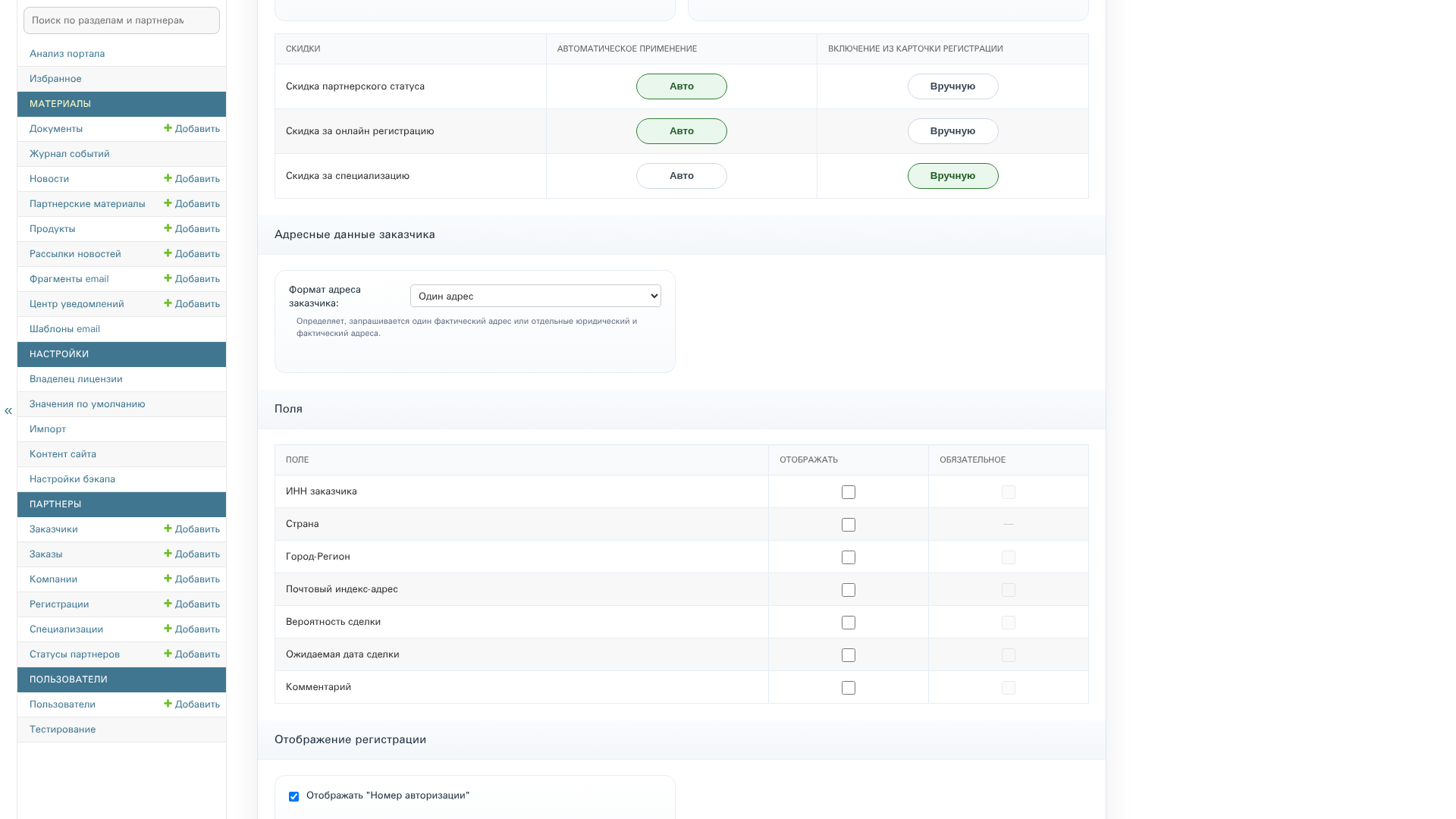Add a Статусы партнеров entry via plus icon
The height and width of the screenshot is (819, 1456).
tap(192, 654)
